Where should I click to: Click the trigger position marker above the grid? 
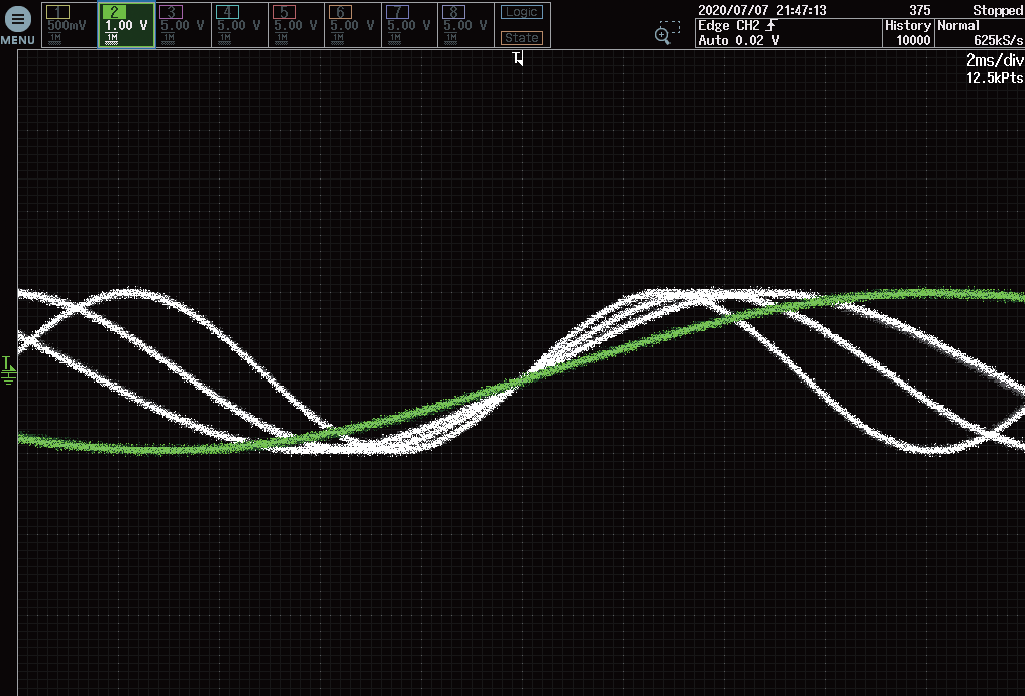click(518, 58)
